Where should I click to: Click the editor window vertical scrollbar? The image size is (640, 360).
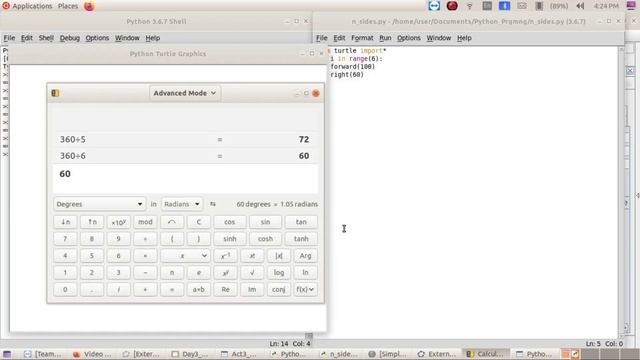coord(621,192)
